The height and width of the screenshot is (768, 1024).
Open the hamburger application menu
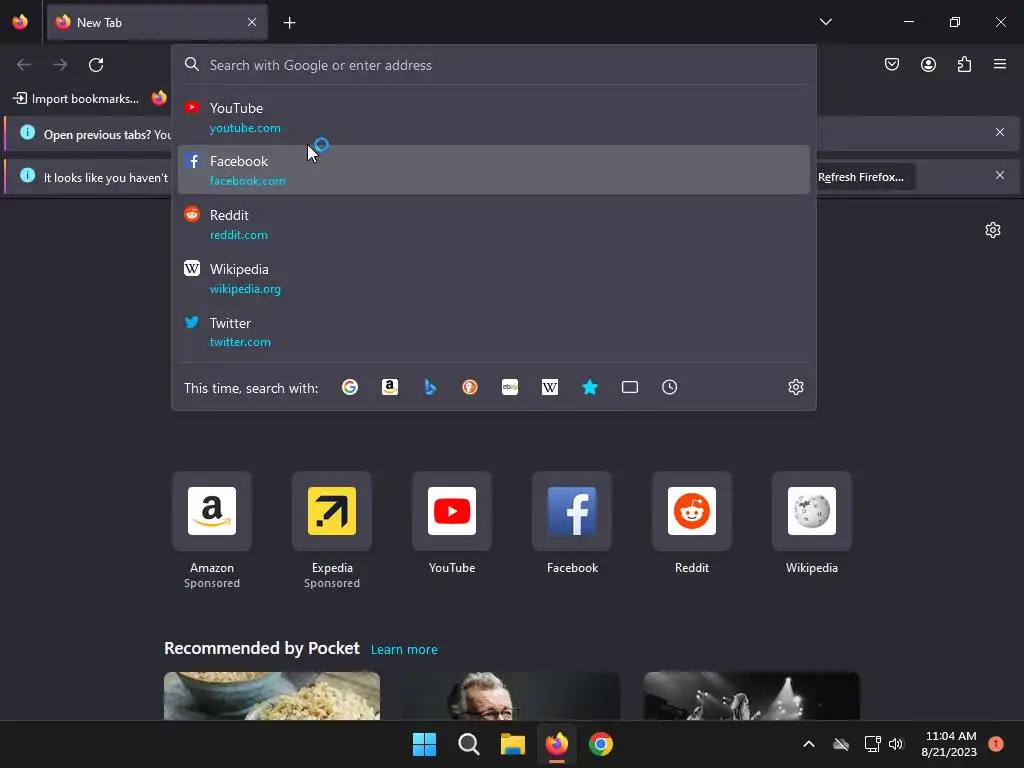(1000, 64)
